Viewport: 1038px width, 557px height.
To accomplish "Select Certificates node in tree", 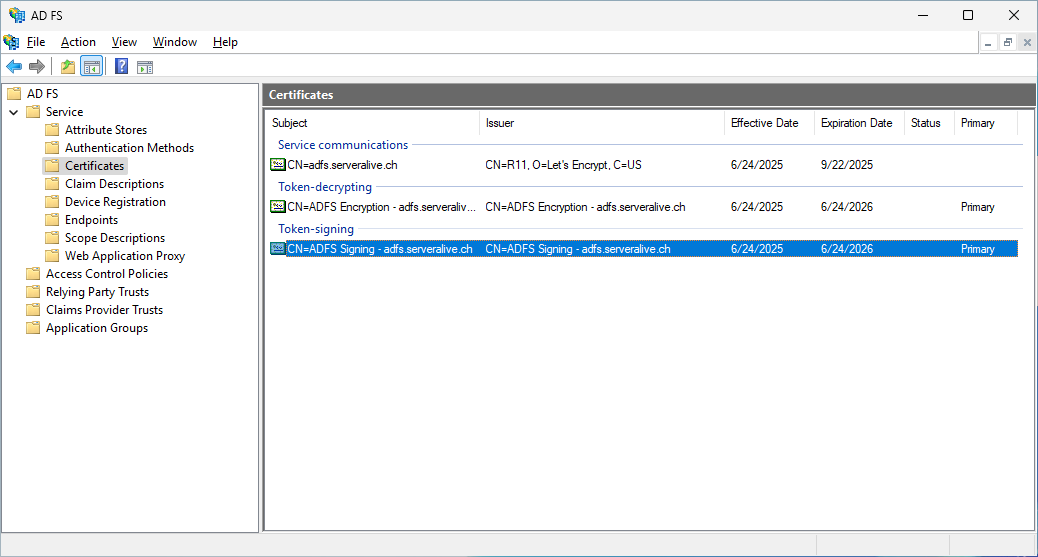I will (x=94, y=166).
